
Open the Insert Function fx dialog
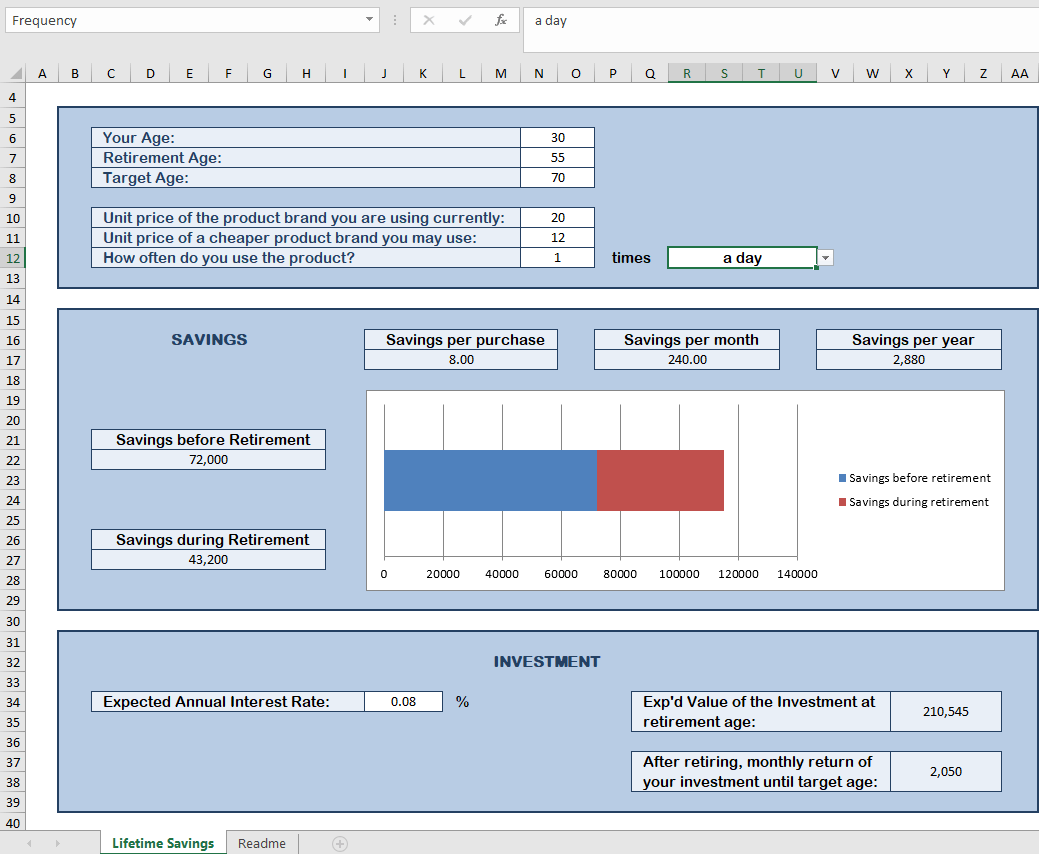pyautogui.click(x=500, y=20)
